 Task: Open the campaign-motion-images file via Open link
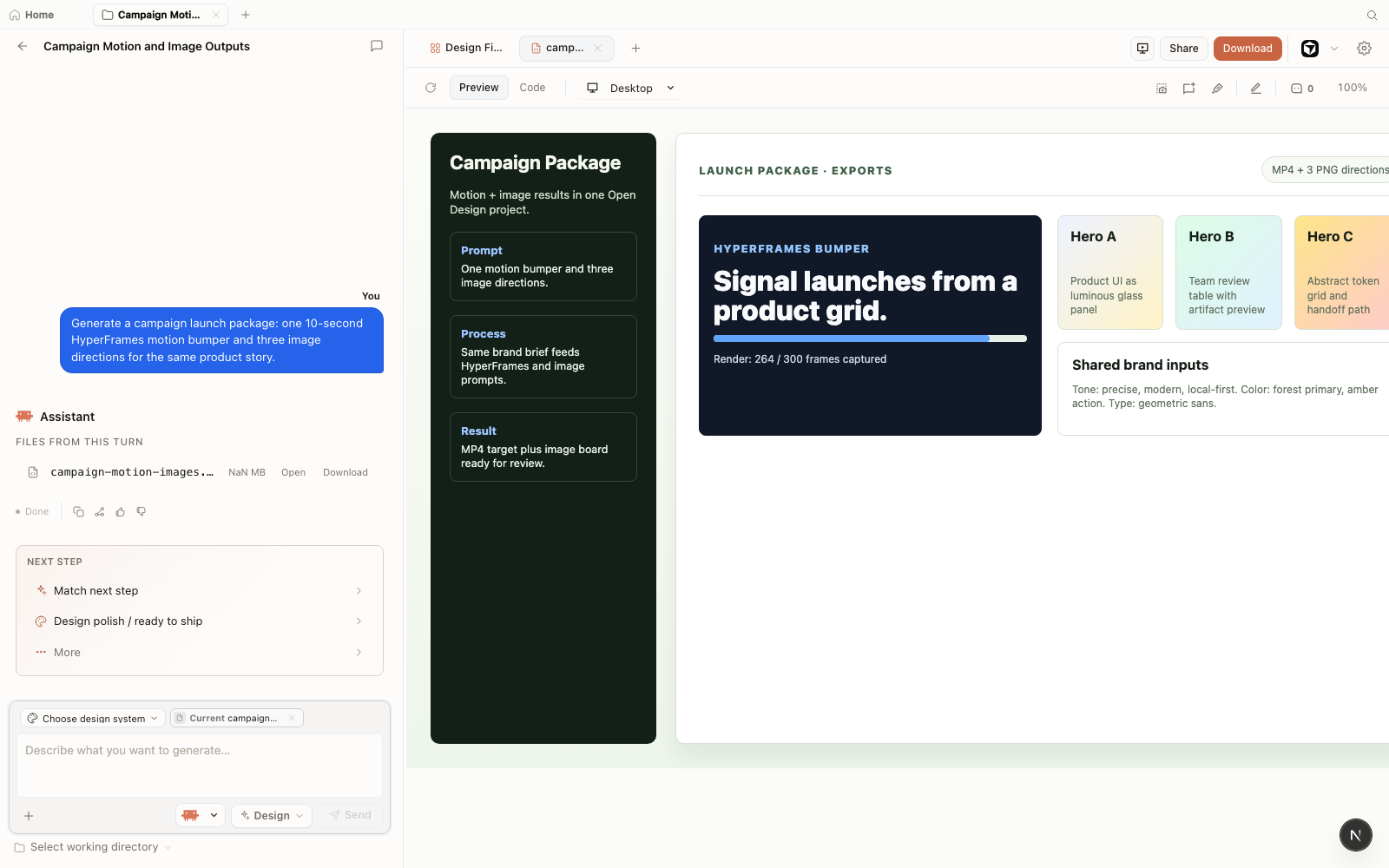point(293,472)
